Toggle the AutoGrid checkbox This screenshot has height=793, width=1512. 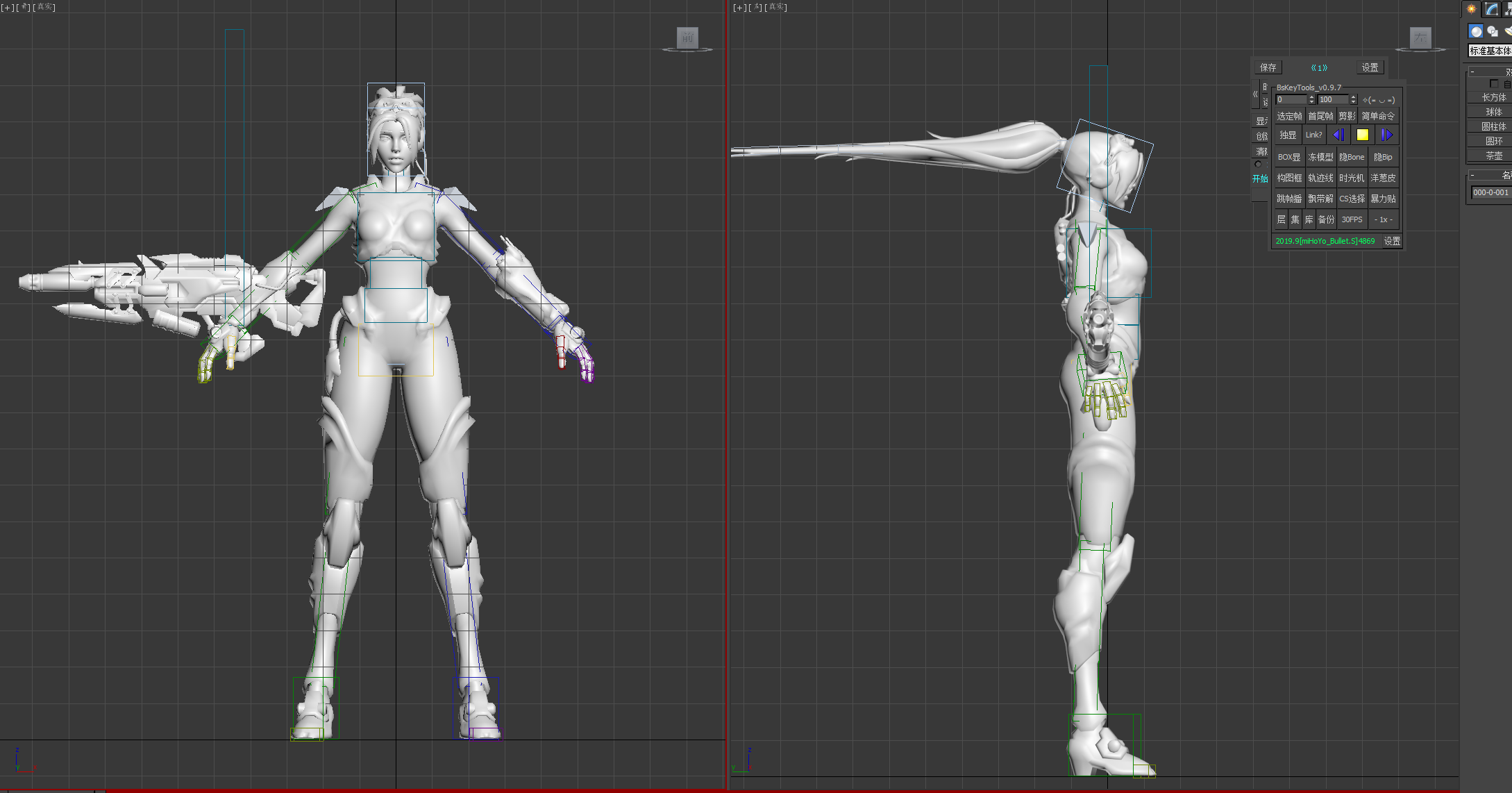[1494, 84]
